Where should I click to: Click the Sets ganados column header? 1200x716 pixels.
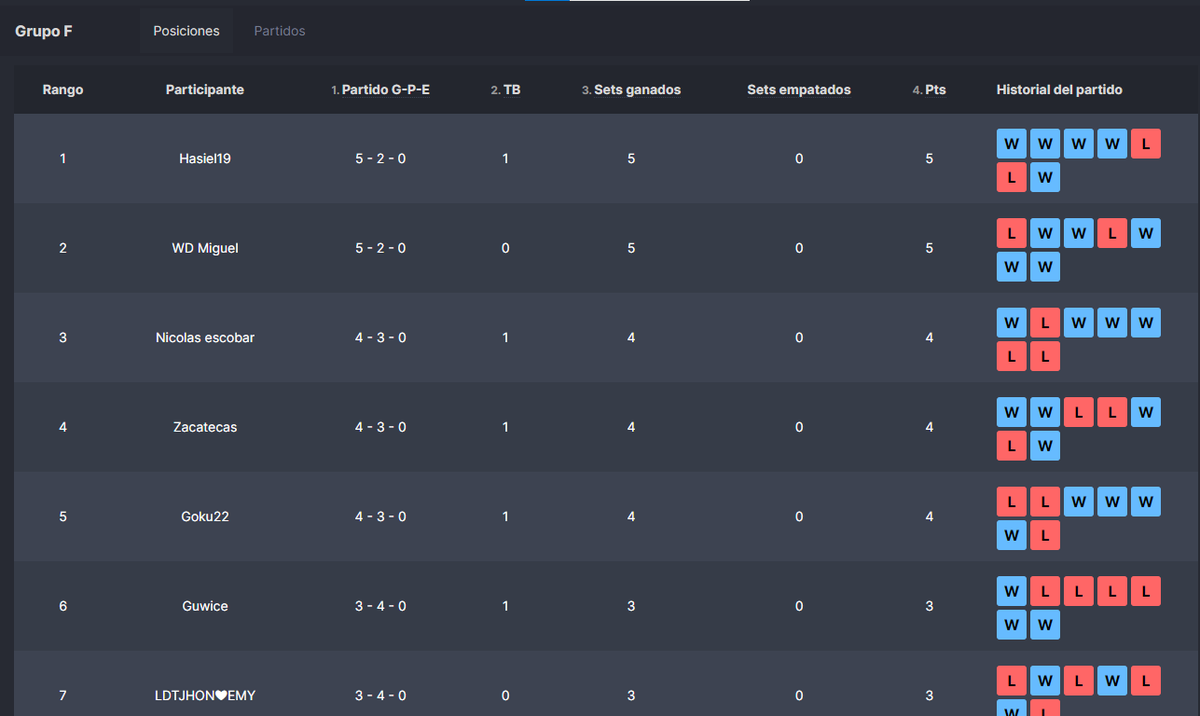pyautogui.click(x=631, y=90)
